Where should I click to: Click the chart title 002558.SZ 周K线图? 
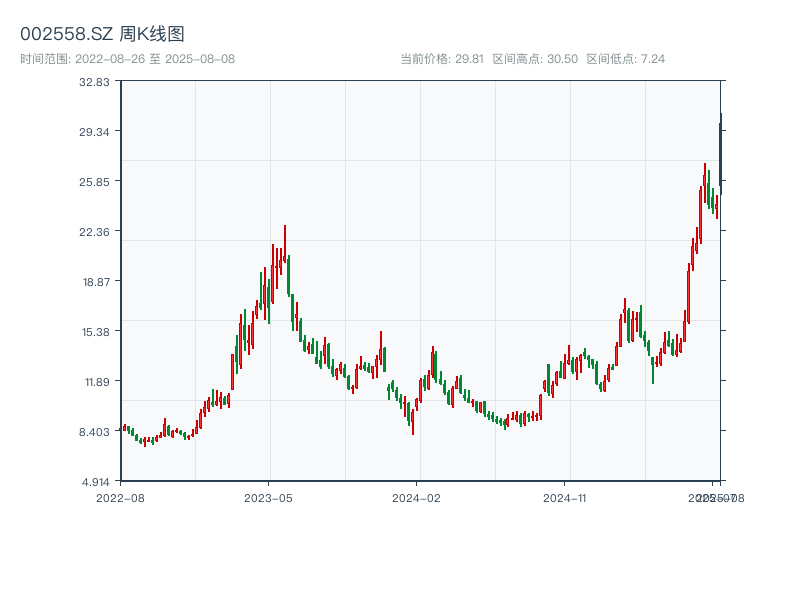pos(102,34)
